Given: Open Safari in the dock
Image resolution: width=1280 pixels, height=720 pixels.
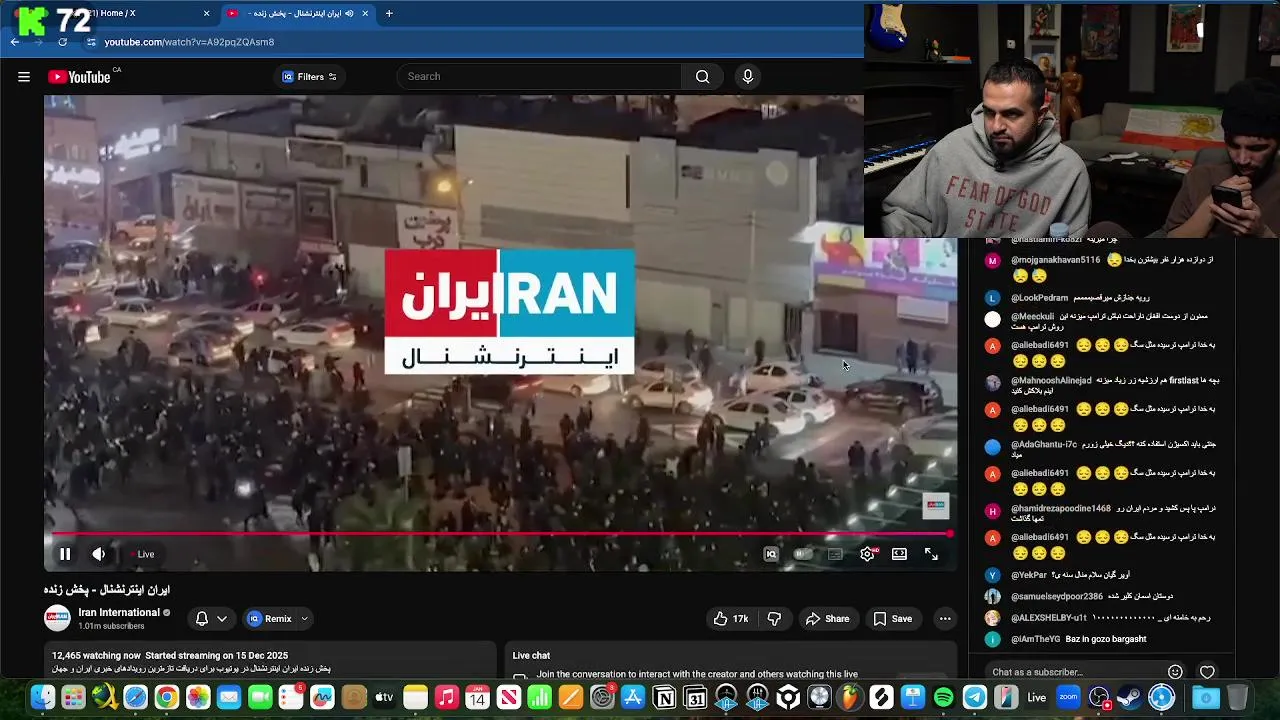Looking at the screenshot, I should coord(135,698).
